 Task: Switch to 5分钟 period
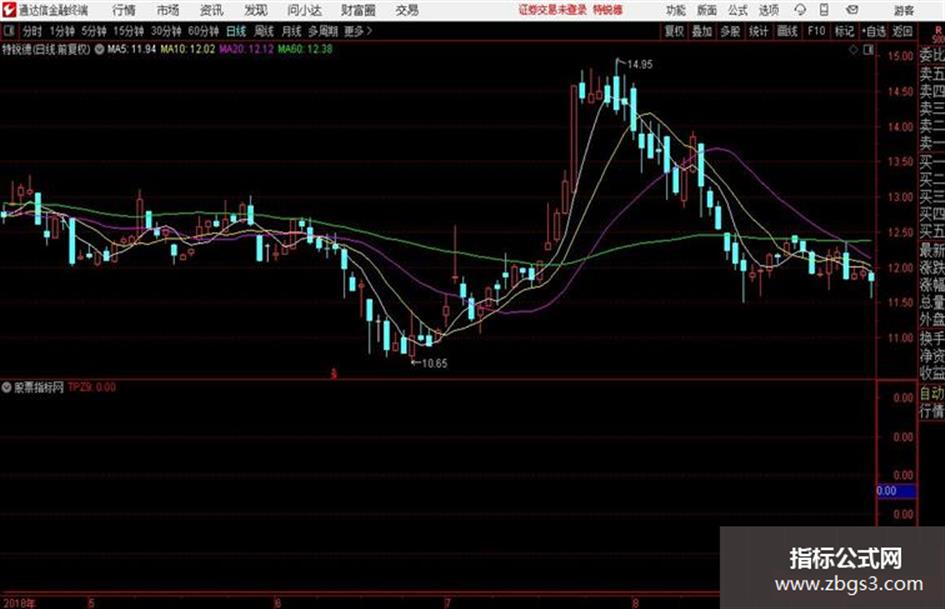[x=94, y=31]
